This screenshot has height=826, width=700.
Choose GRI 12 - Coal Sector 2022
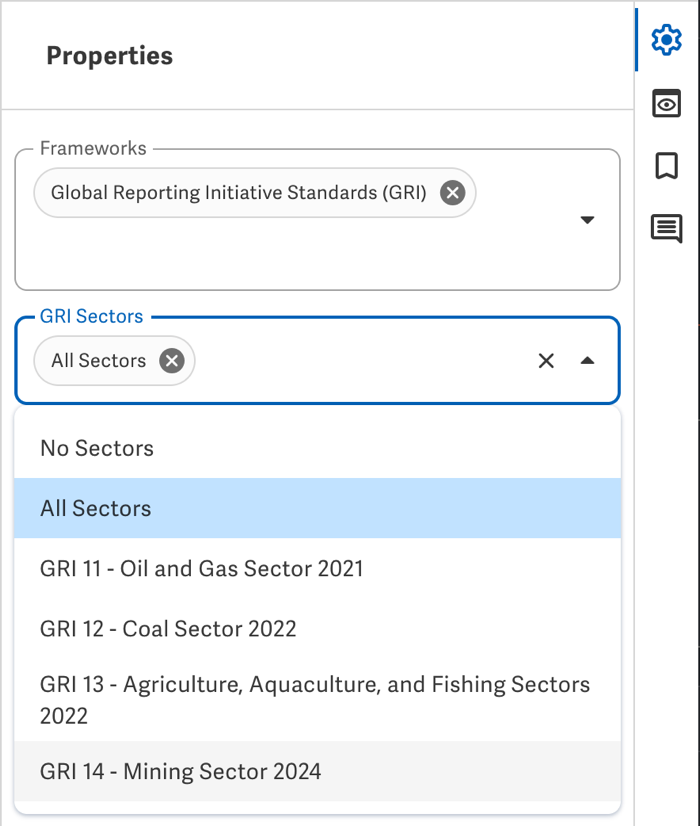pyautogui.click(x=318, y=628)
